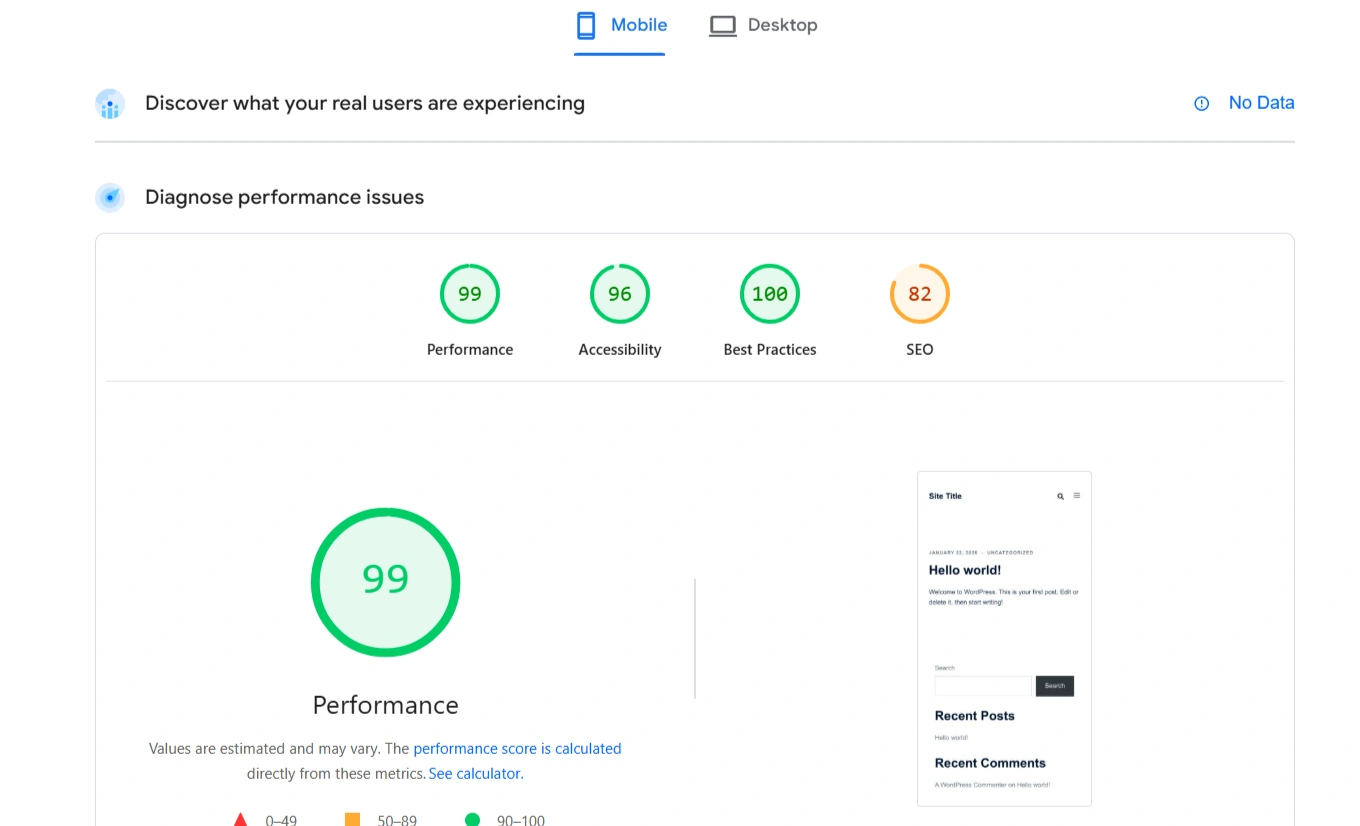Image resolution: width=1360 pixels, height=826 pixels.
Task: Click the No Data link
Action: tap(1261, 103)
